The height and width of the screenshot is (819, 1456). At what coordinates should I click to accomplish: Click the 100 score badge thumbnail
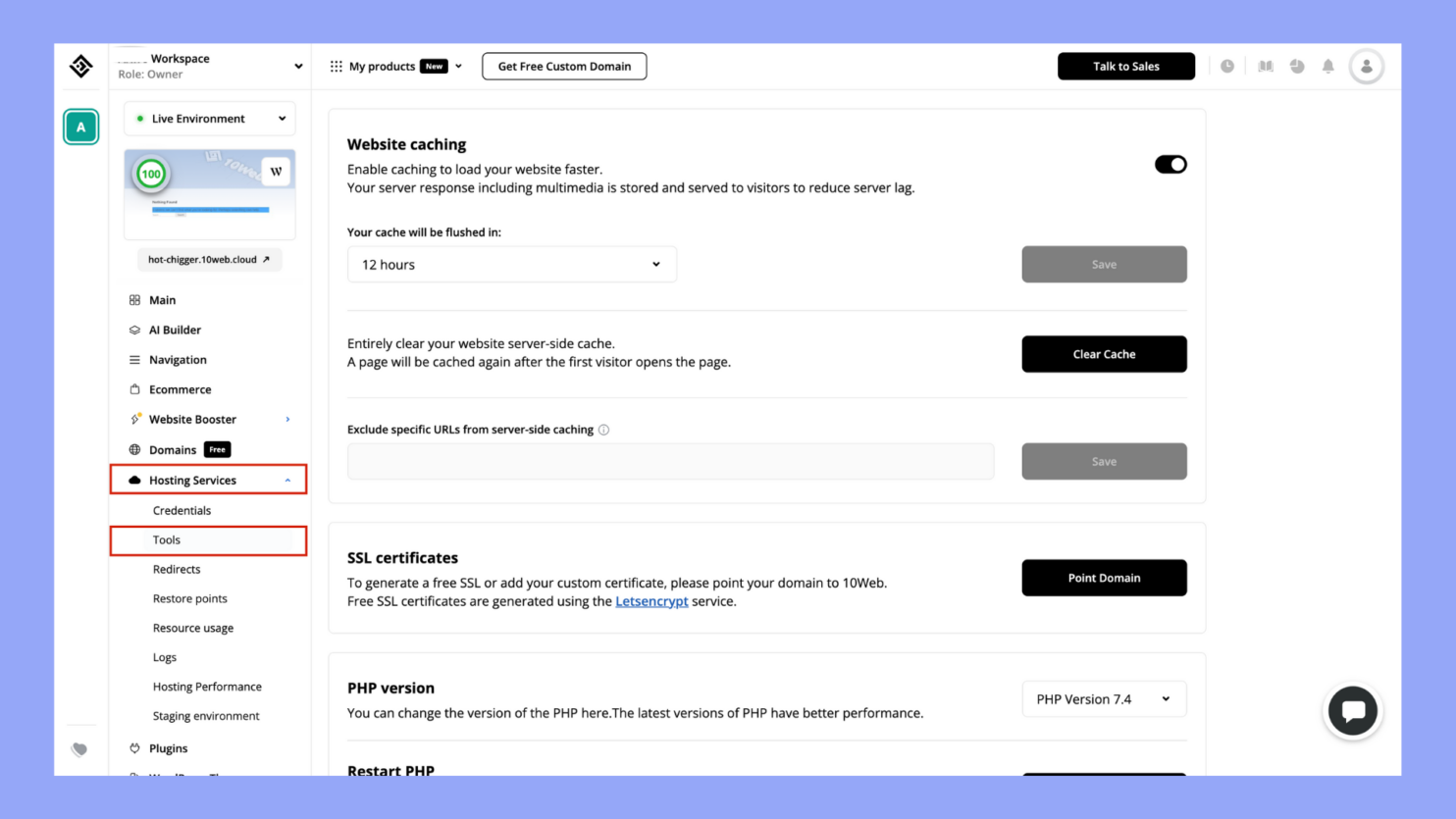click(151, 173)
